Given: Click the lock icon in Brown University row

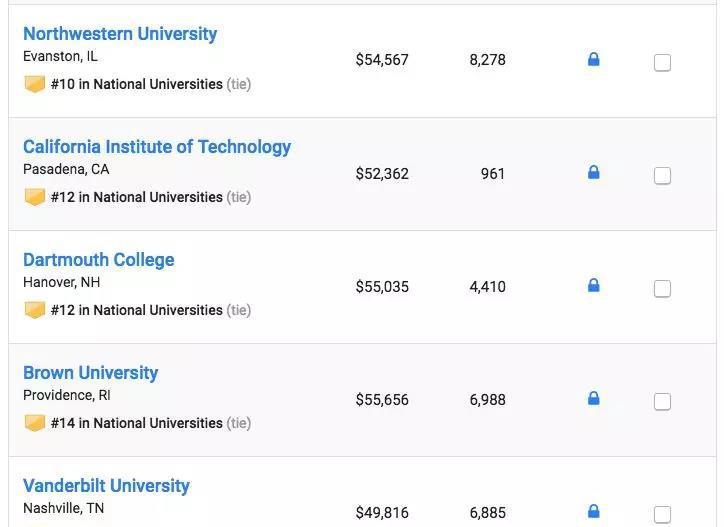Looking at the screenshot, I should (x=593, y=399).
